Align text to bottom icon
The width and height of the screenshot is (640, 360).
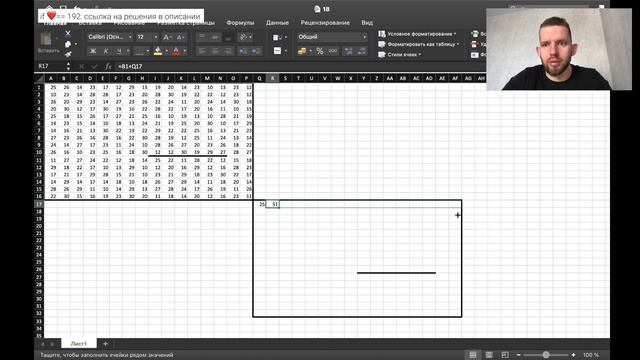click(x=228, y=37)
